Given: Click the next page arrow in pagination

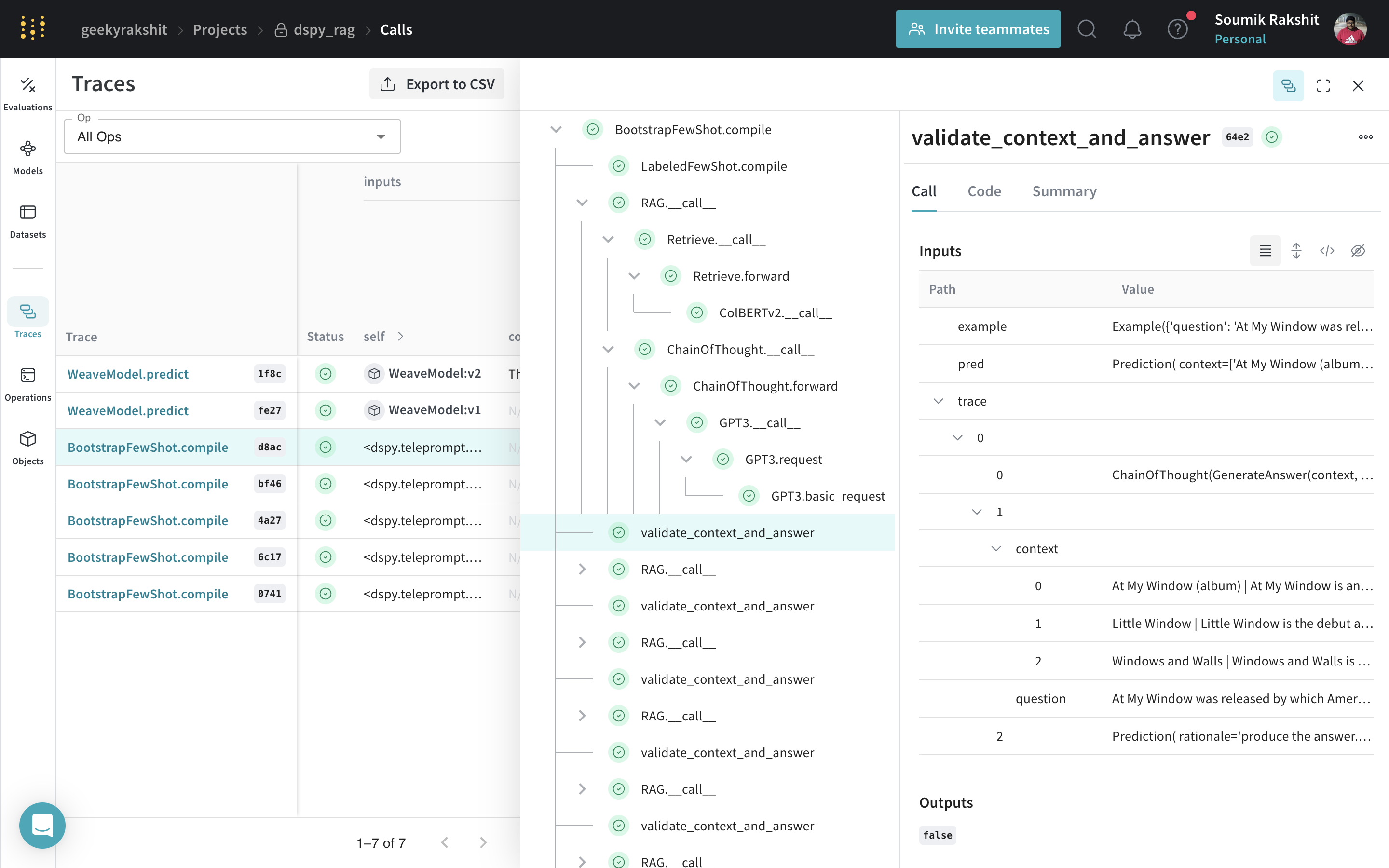Looking at the screenshot, I should click(x=482, y=842).
